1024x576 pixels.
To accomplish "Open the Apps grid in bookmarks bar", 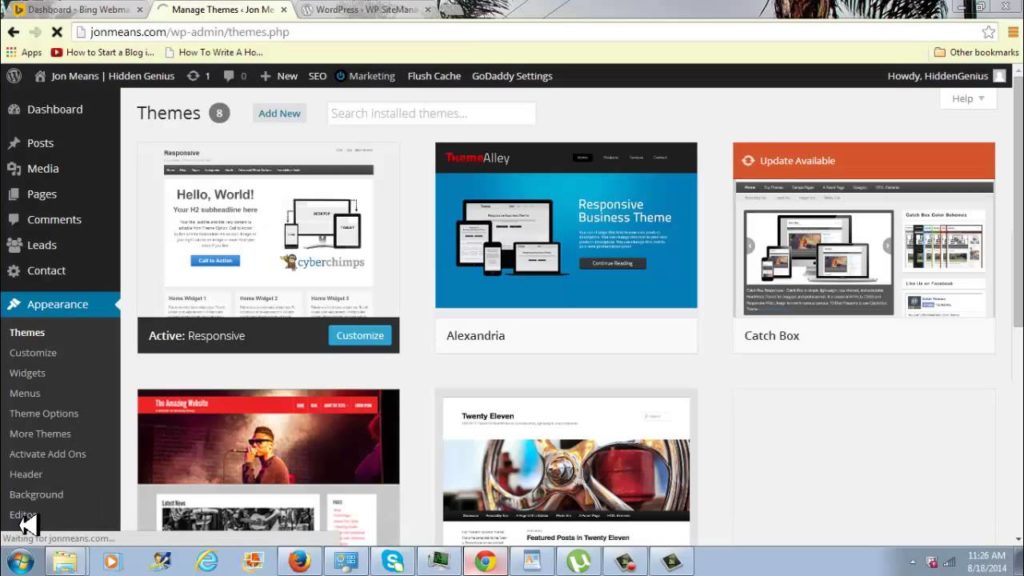I will click(24, 52).
